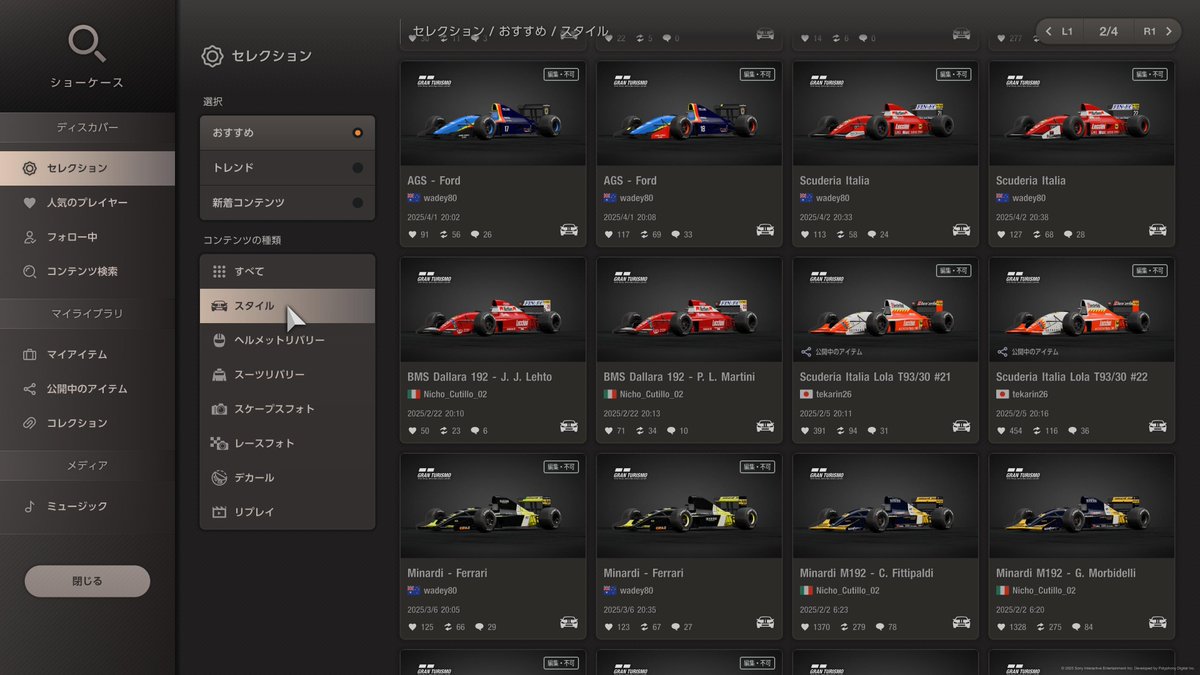
Task: Choose ヘルメットリバリー content type
Action: tap(287, 340)
